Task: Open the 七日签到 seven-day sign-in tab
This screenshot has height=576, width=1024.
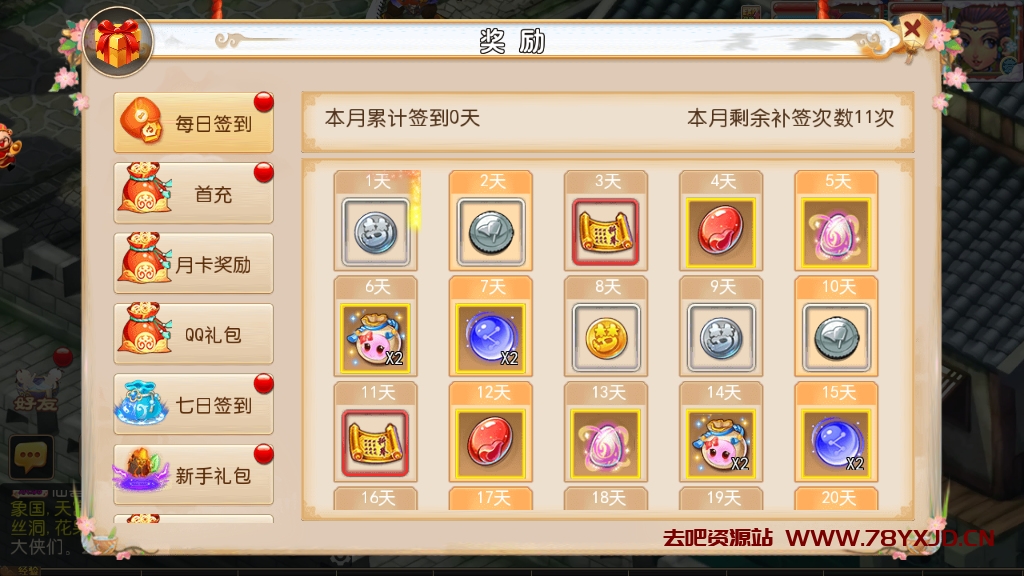Action: (x=193, y=405)
